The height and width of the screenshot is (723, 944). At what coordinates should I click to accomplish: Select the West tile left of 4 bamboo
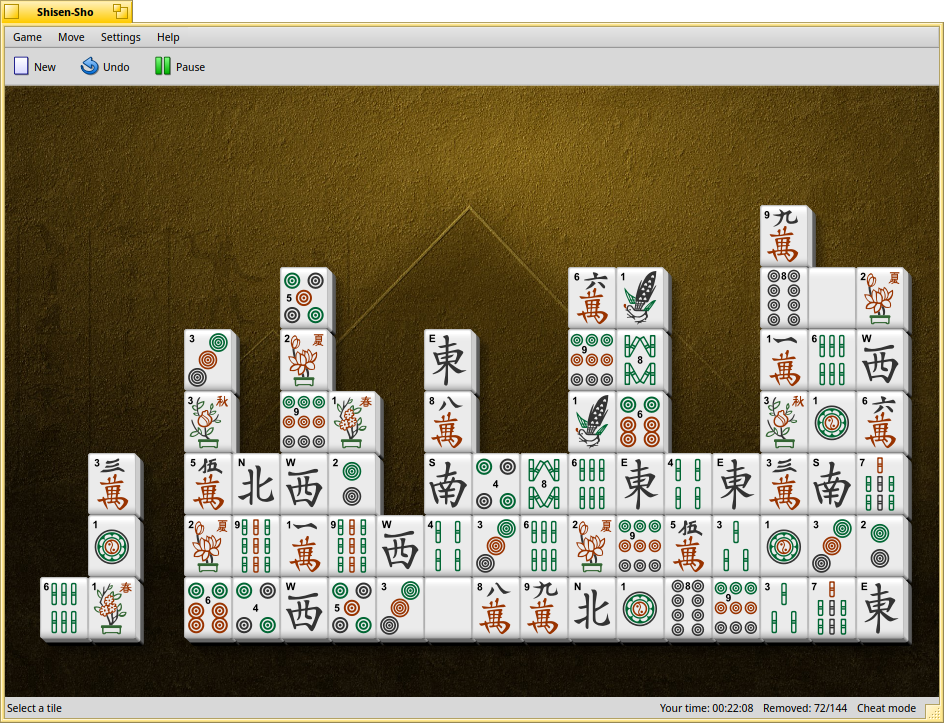[x=400, y=546]
